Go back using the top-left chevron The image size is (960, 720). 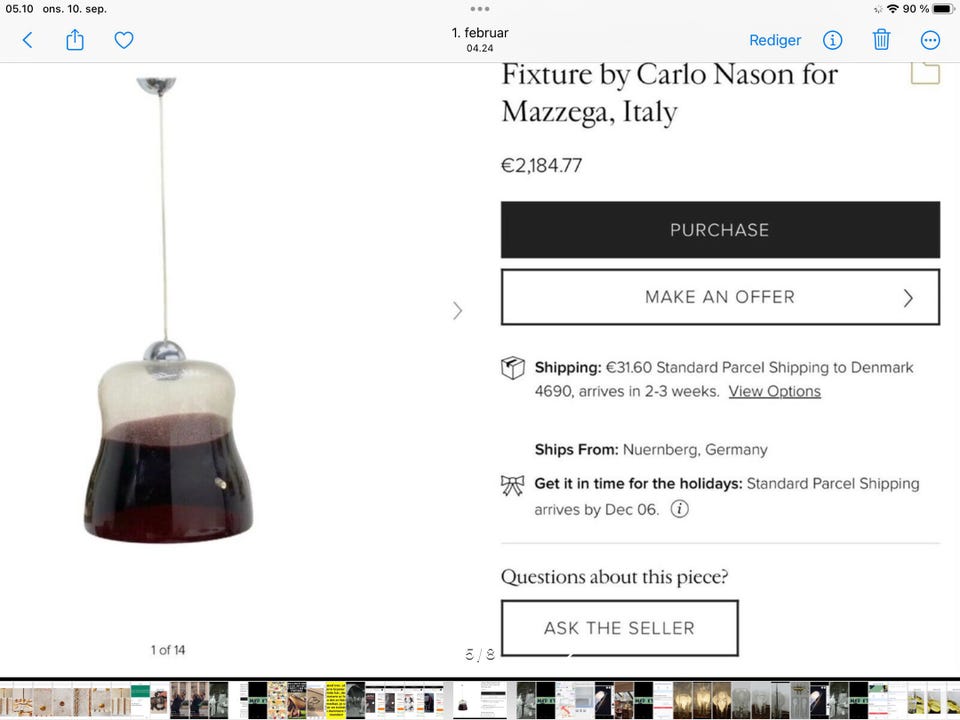27,40
